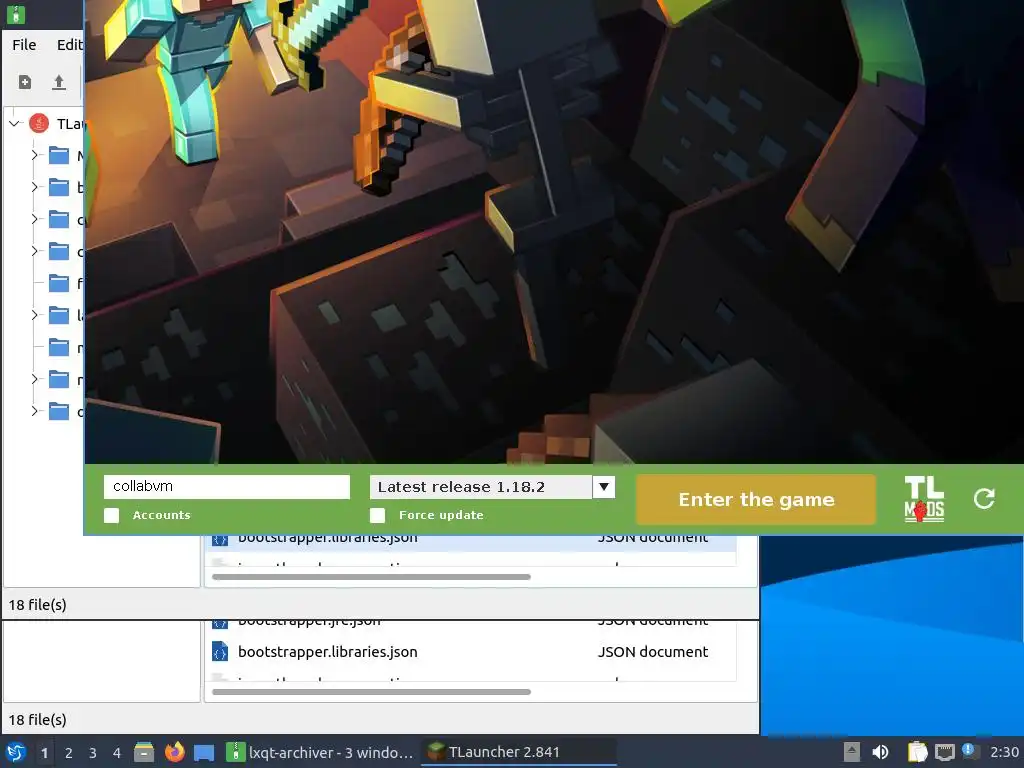Click the removable media eject tray icon
This screenshot has height=768, width=1024.
[x=851, y=752]
